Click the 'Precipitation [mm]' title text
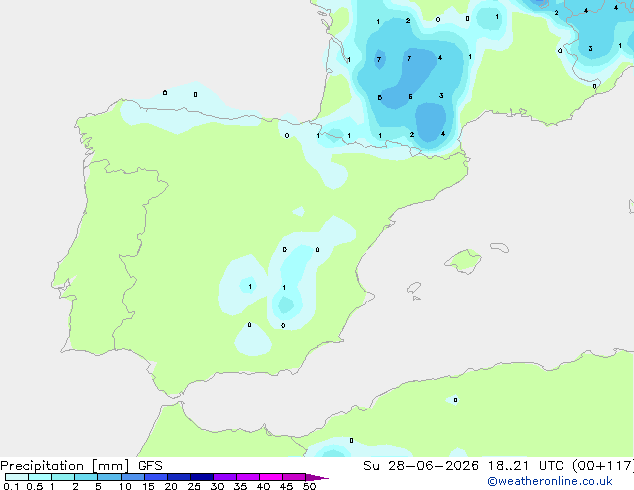The width and height of the screenshot is (634, 490). [65, 466]
